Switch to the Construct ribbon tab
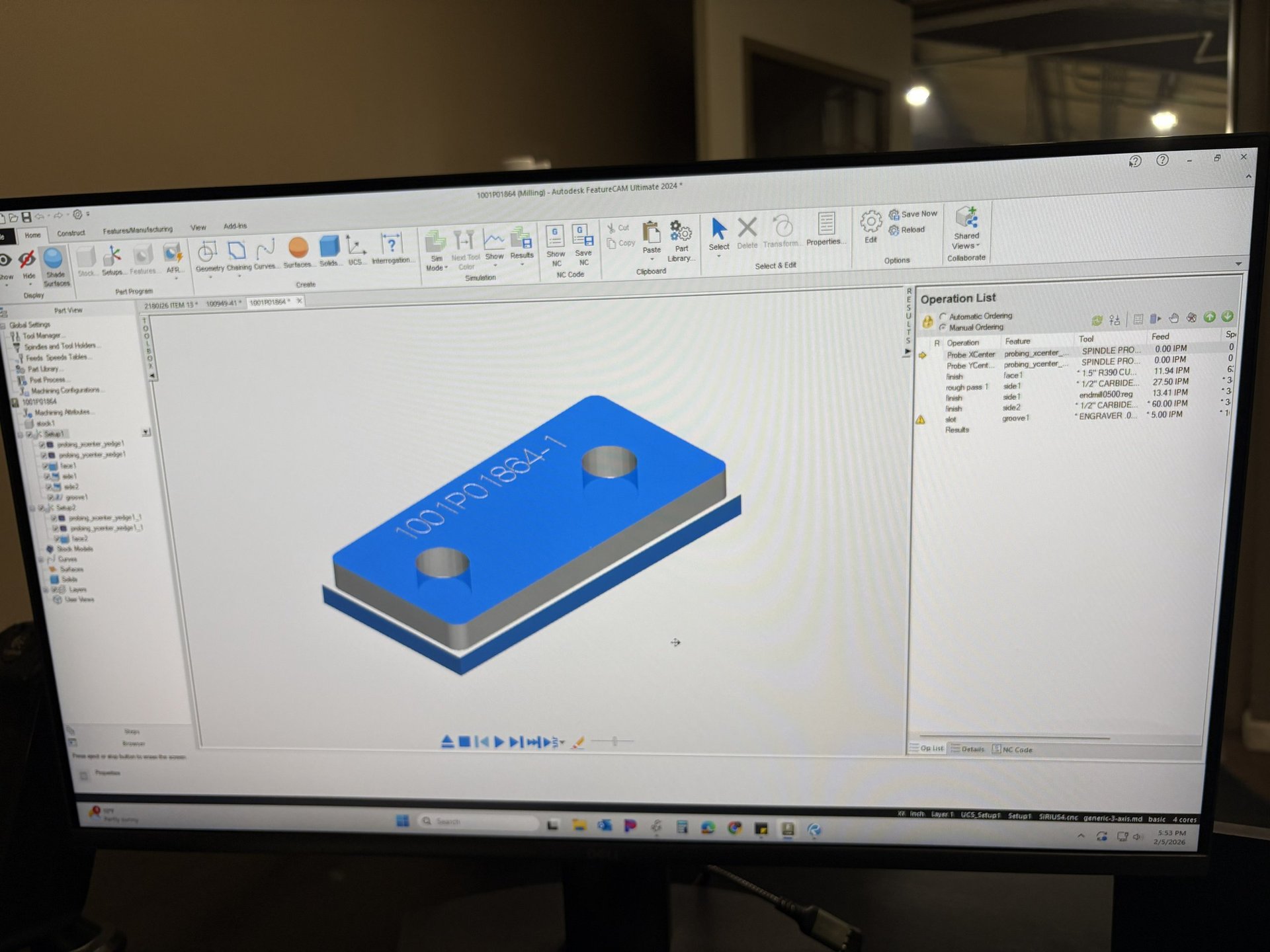The width and height of the screenshot is (1270, 952). click(x=71, y=233)
